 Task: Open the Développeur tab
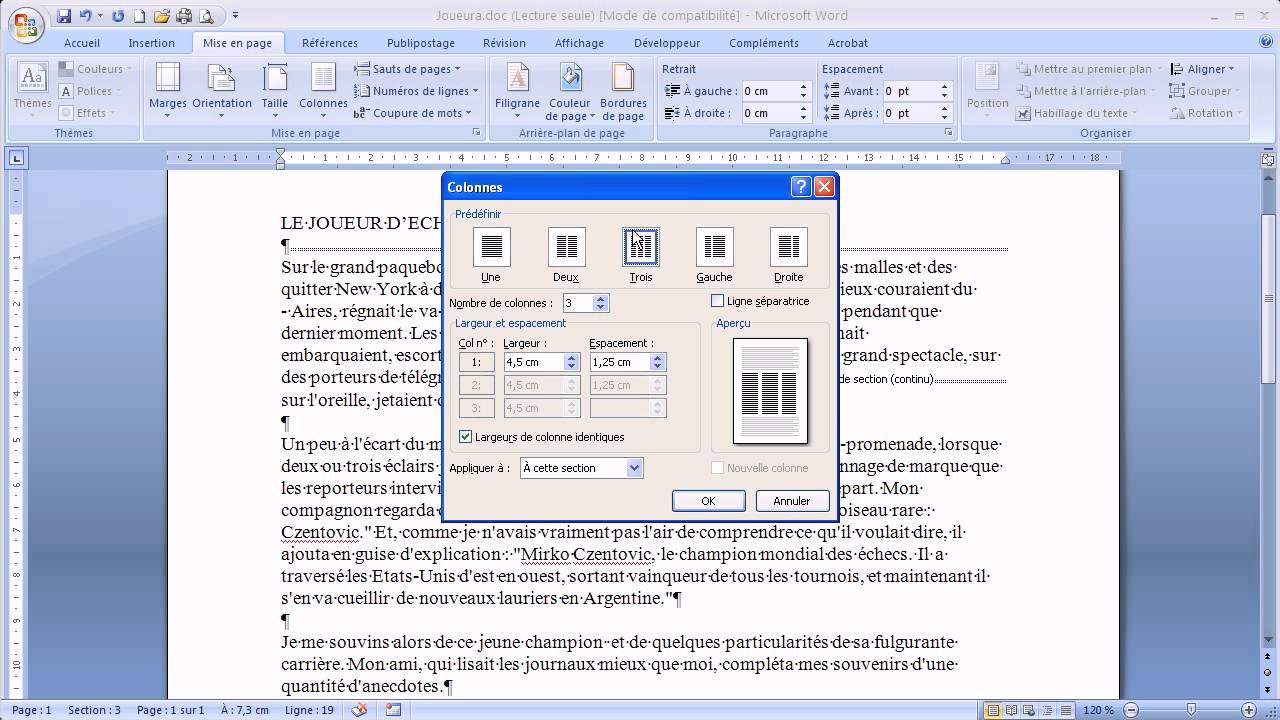(x=667, y=43)
